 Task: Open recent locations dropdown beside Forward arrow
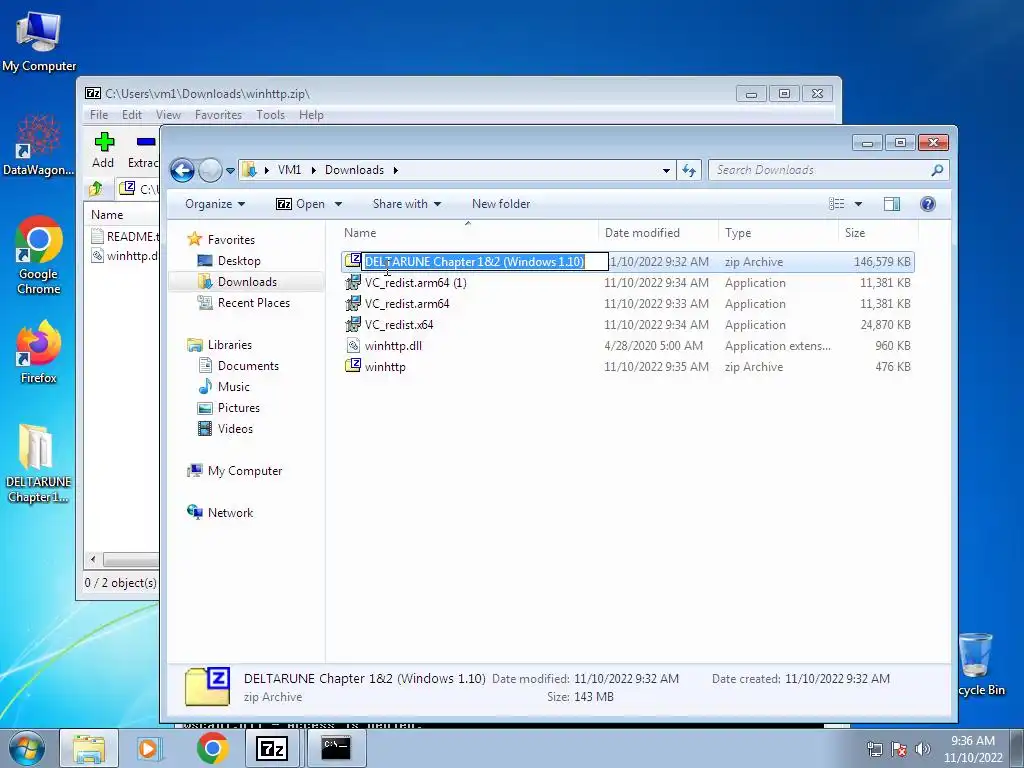[230, 170]
